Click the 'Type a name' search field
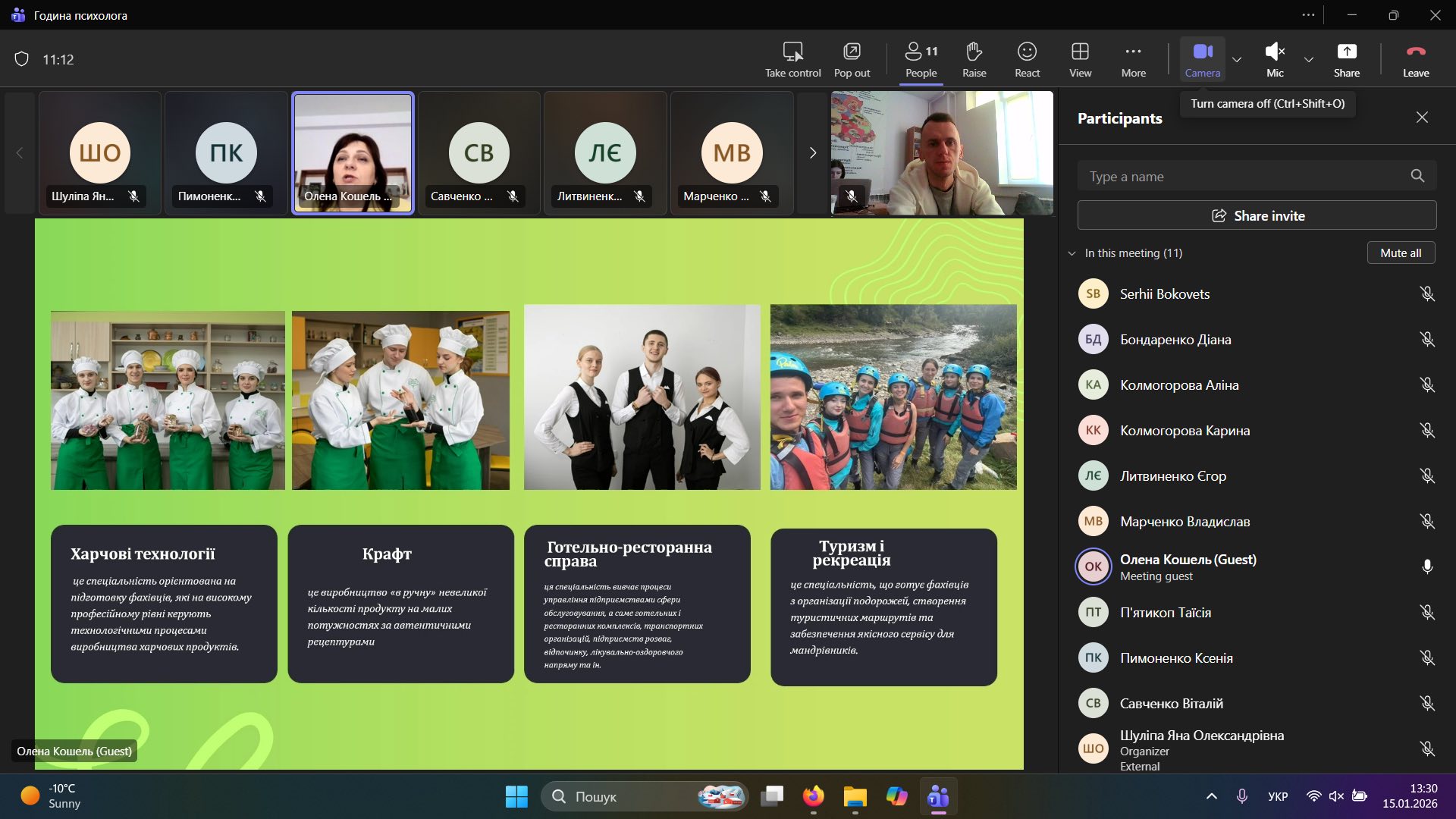The height and width of the screenshot is (819, 1456). 1244,177
